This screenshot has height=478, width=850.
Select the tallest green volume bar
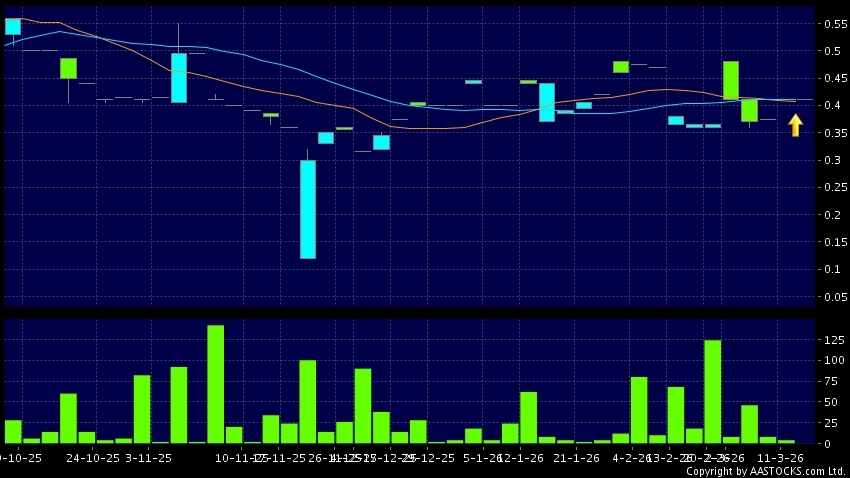[x=215, y=384]
